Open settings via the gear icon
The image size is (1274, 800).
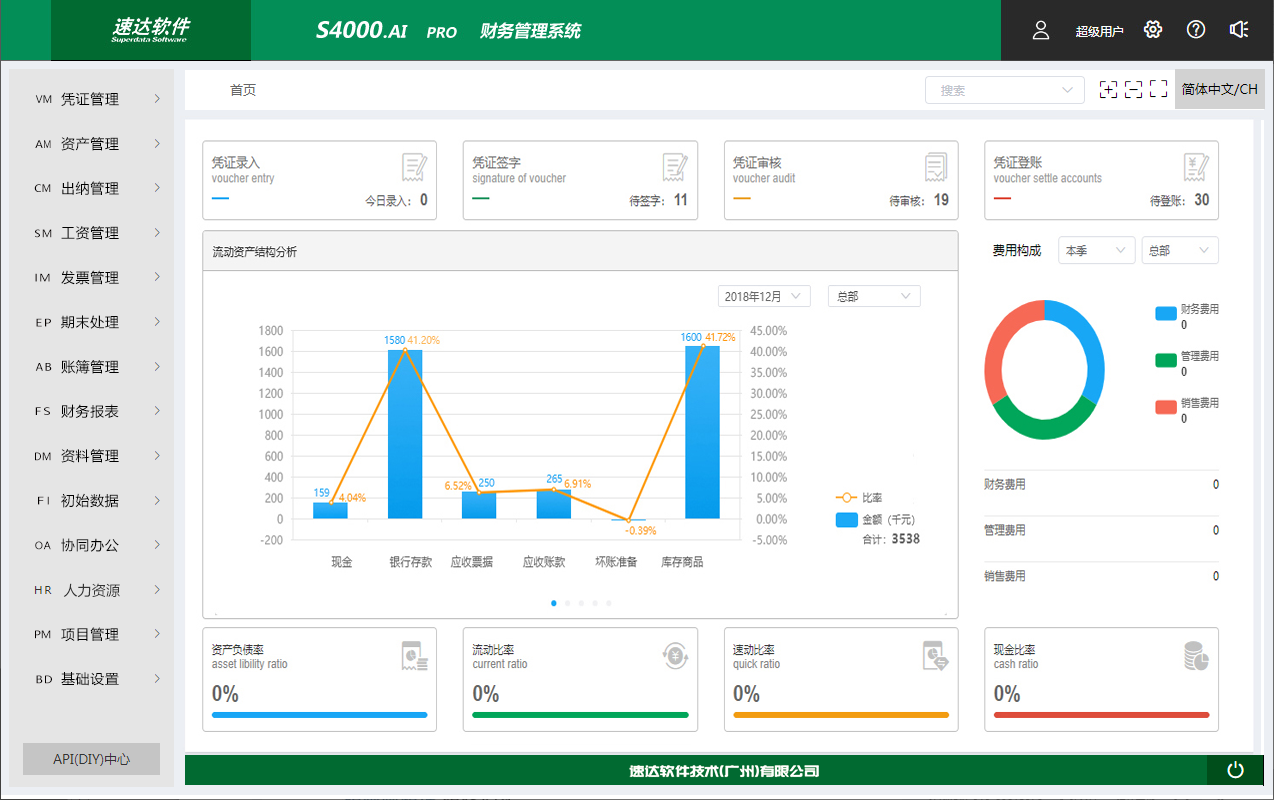[1153, 30]
